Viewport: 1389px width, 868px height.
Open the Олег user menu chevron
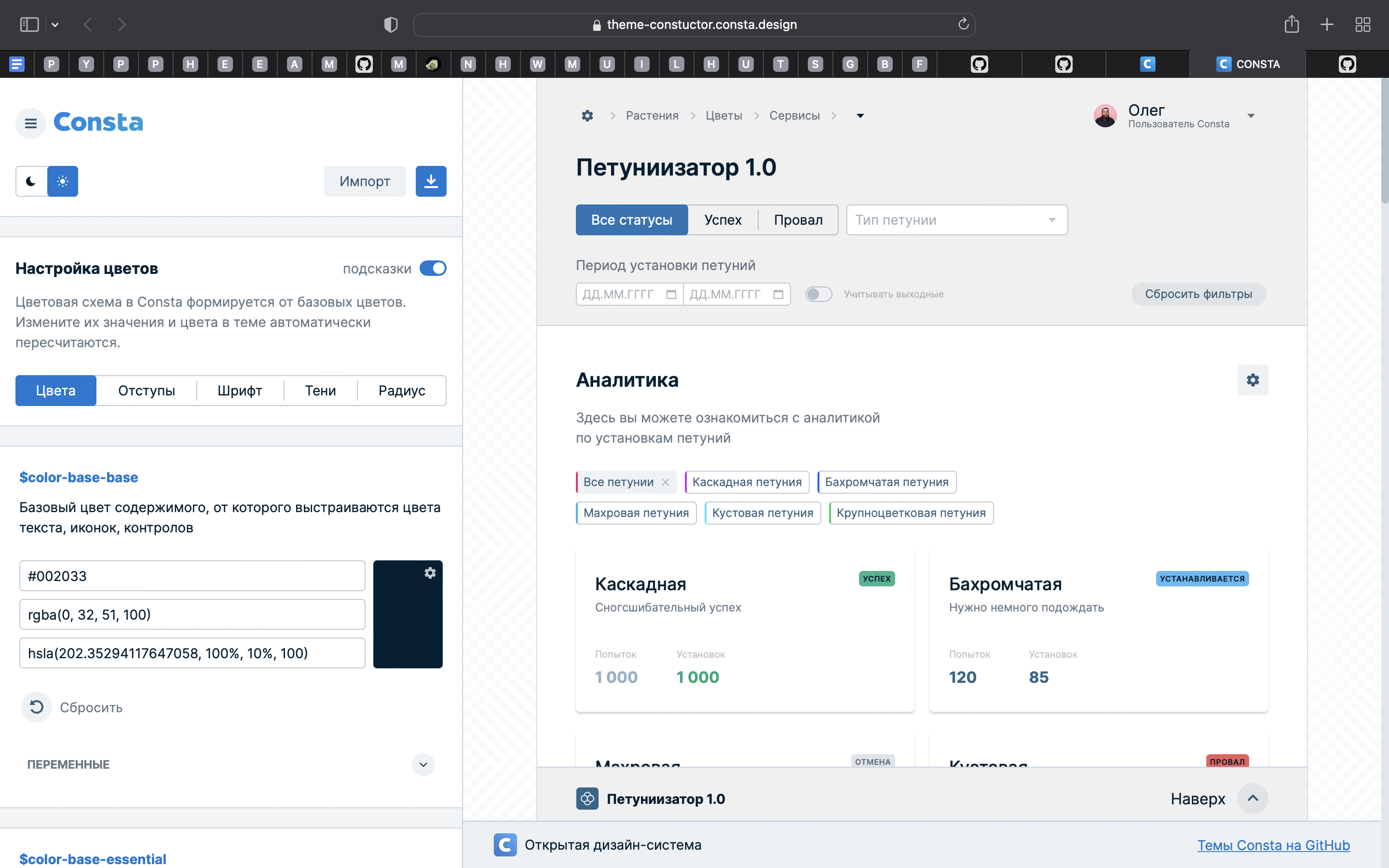[1251, 115]
